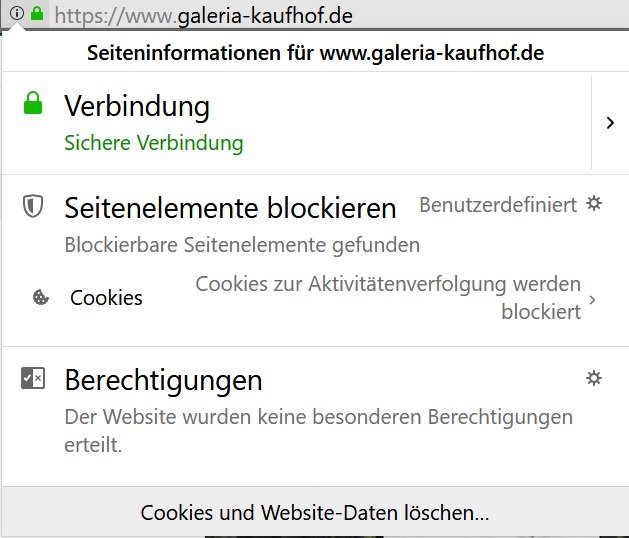Viewport: 629px width, 538px height.
Task: Click the Berechtigungen heading
Action: coord(163,380)
